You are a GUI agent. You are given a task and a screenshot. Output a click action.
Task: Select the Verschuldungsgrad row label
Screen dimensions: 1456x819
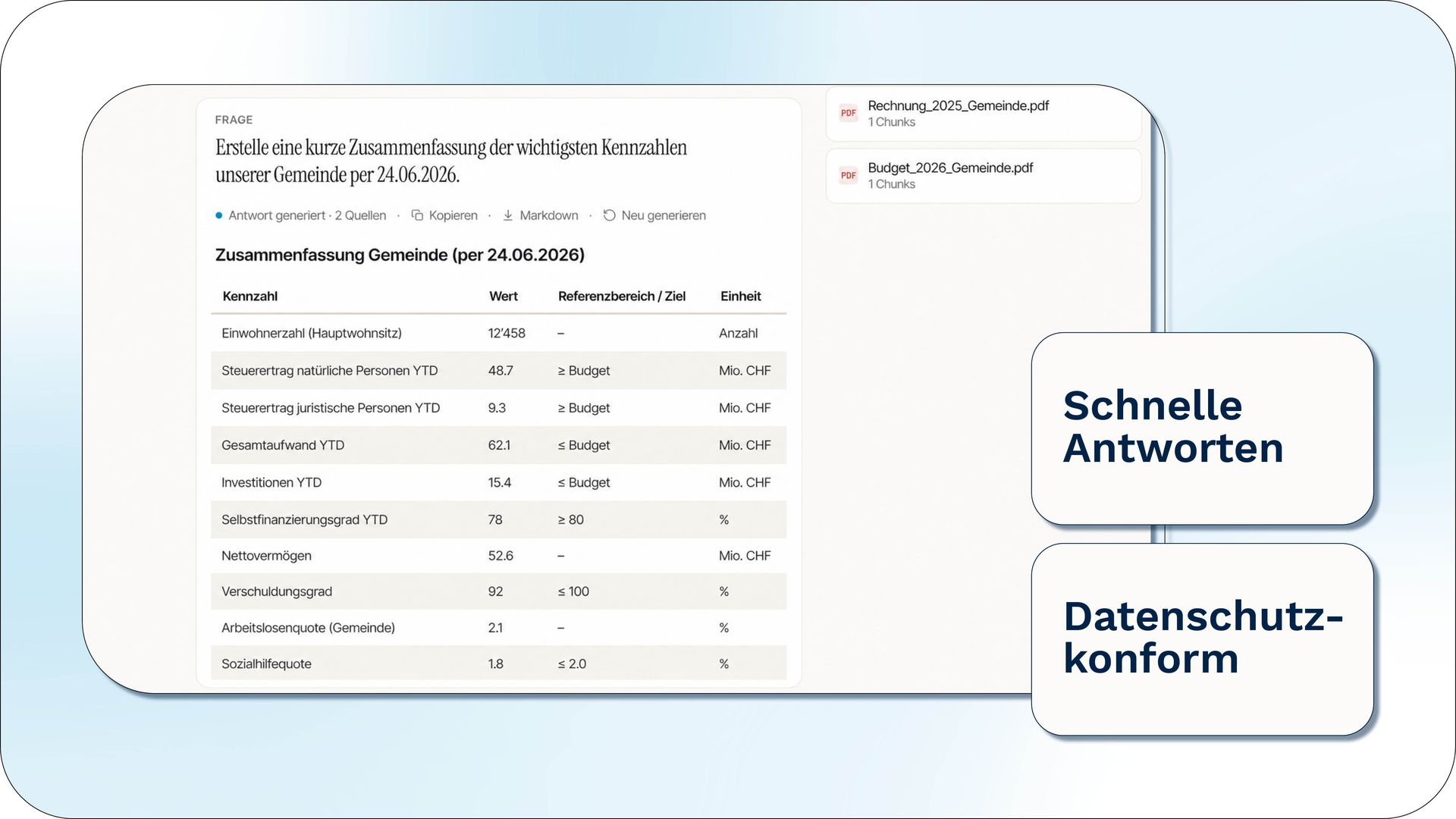pyautogui.click(x=277, y=591)
